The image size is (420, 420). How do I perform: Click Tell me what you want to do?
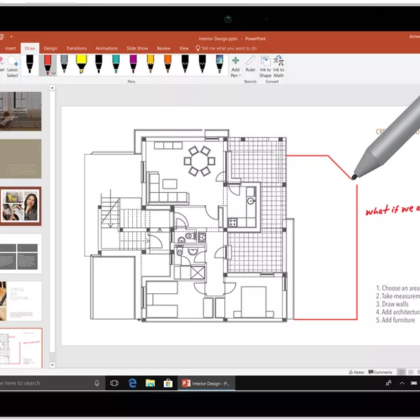226,48
